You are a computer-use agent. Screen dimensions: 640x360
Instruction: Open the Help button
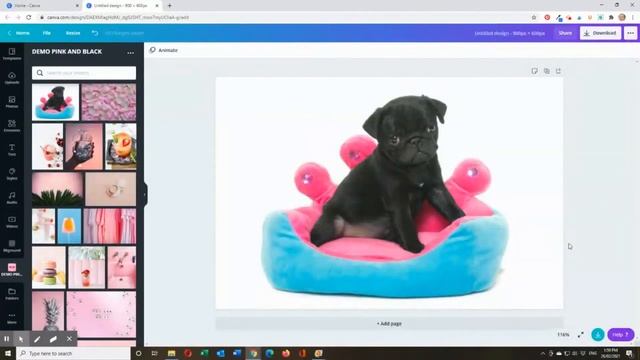[620, 335]
